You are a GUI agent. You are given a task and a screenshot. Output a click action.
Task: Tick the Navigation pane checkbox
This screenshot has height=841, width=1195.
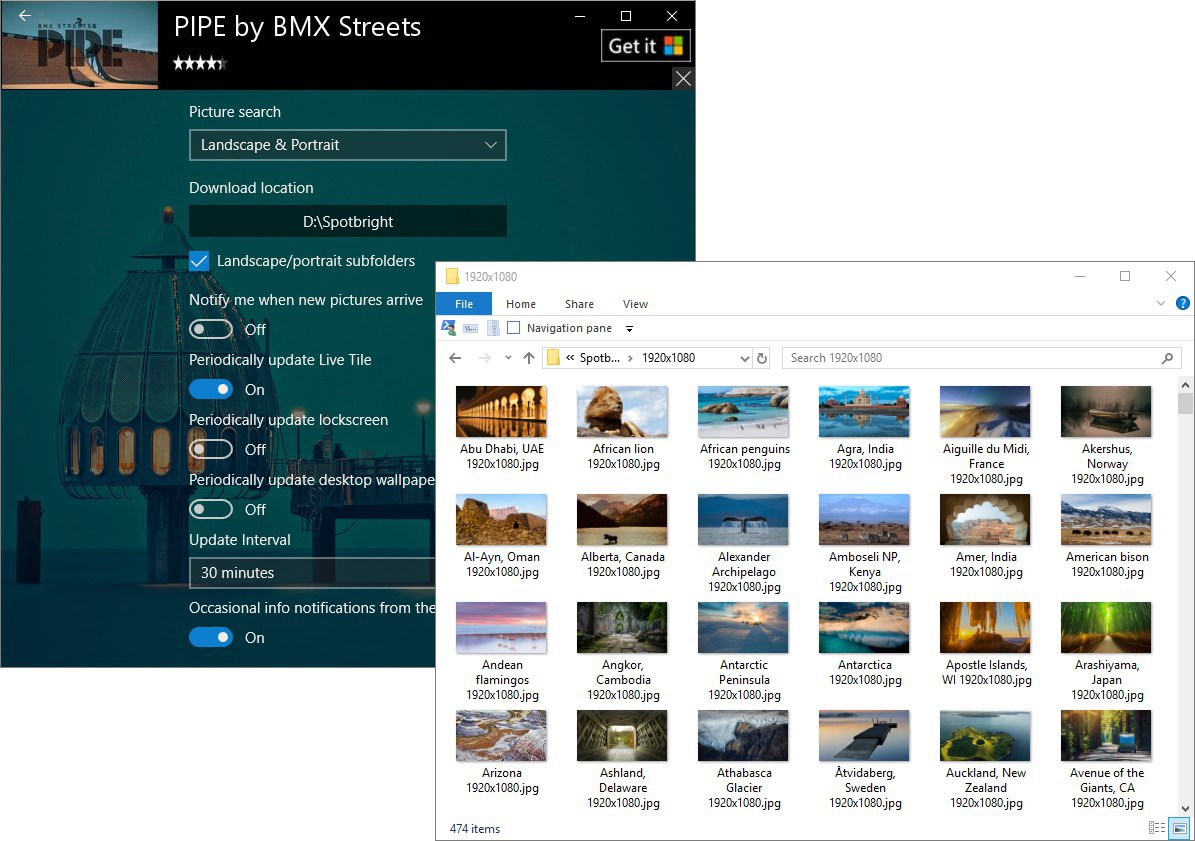click(514, 328)
